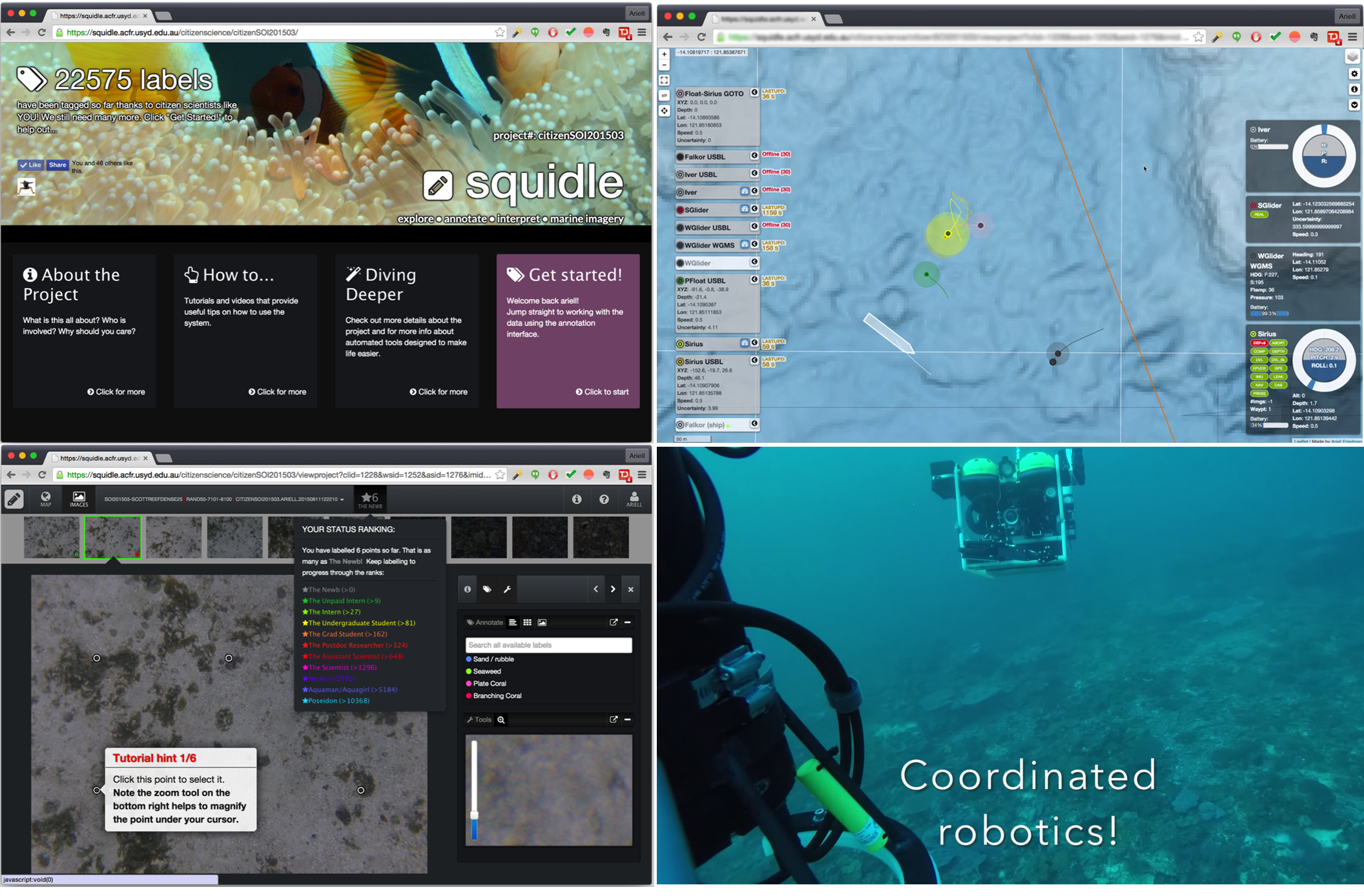This screenshot has width=1364, height=896.
Task: Toggle the Falkor (ship) tracking circle
Action: coord(680,425)
